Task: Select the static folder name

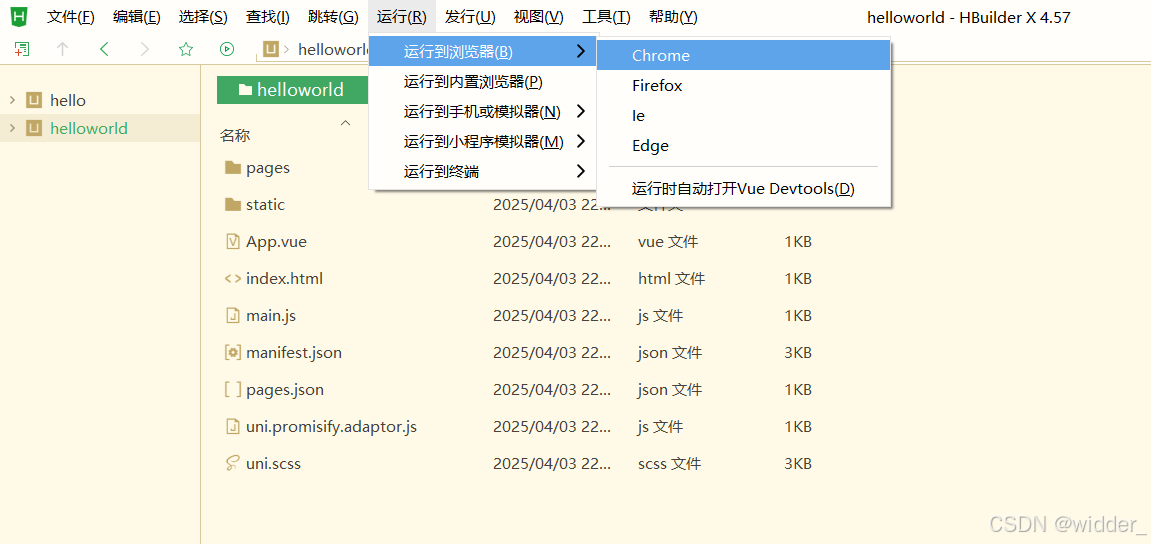Action: (x=265, y=204)
